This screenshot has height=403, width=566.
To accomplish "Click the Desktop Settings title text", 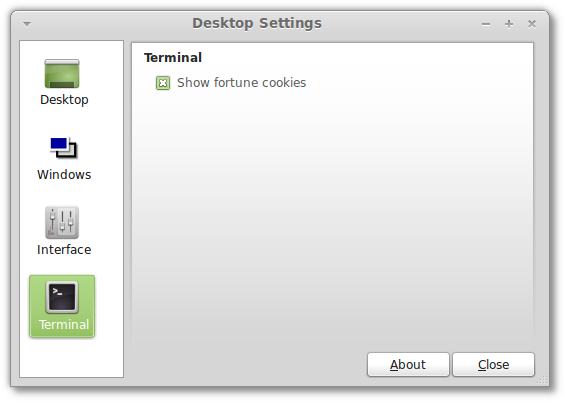I will [257, 23].
